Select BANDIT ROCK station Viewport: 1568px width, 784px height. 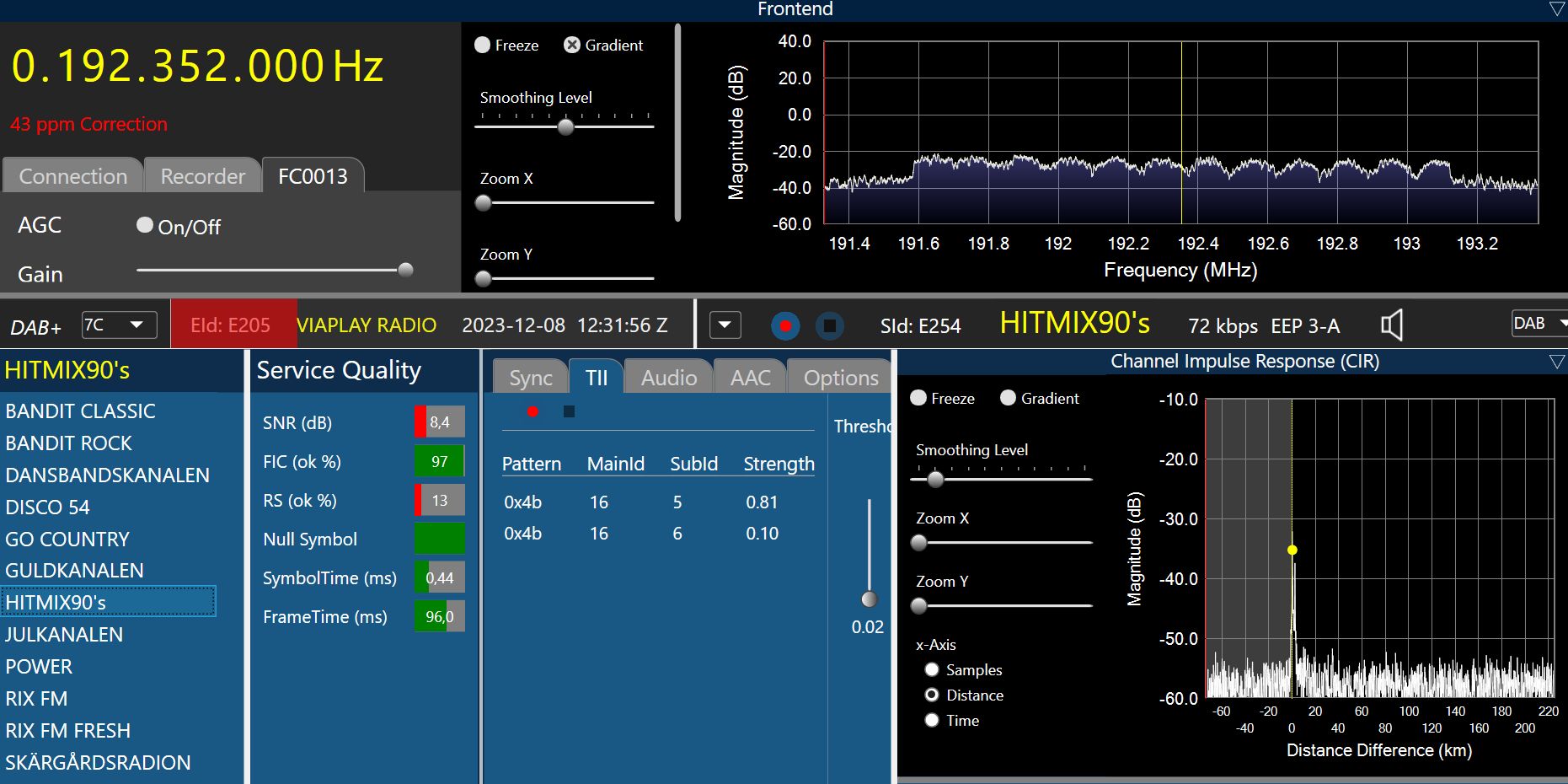click(69, 443)
